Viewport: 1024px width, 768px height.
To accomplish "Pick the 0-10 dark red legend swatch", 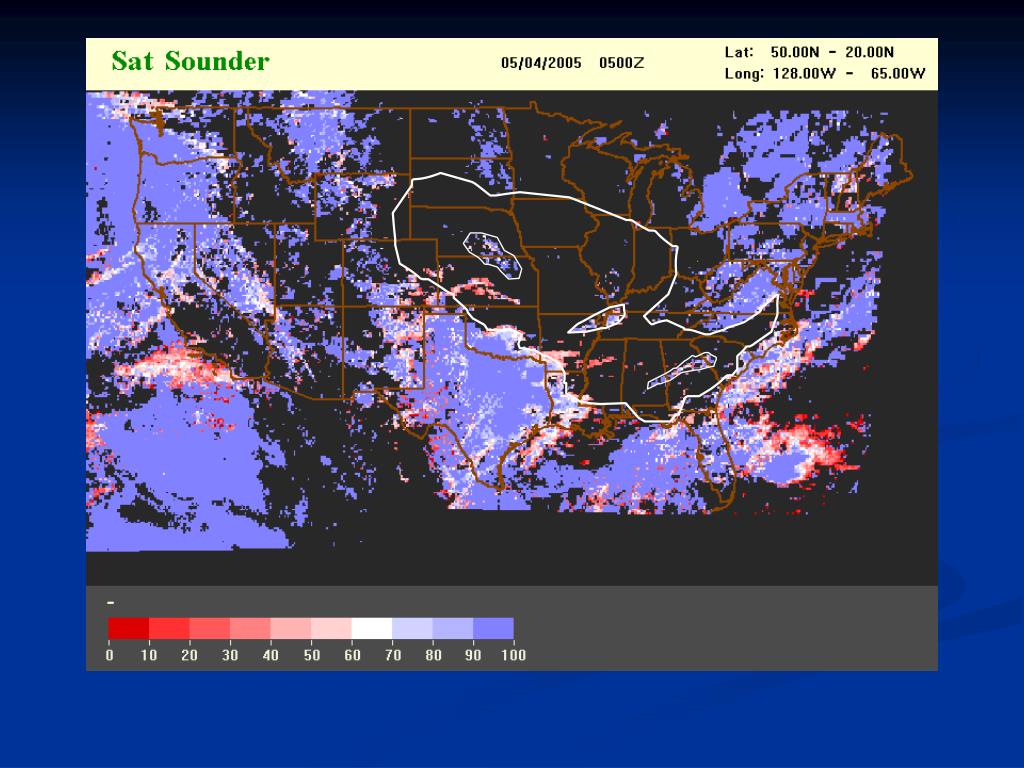I will (x=129, y=628).
